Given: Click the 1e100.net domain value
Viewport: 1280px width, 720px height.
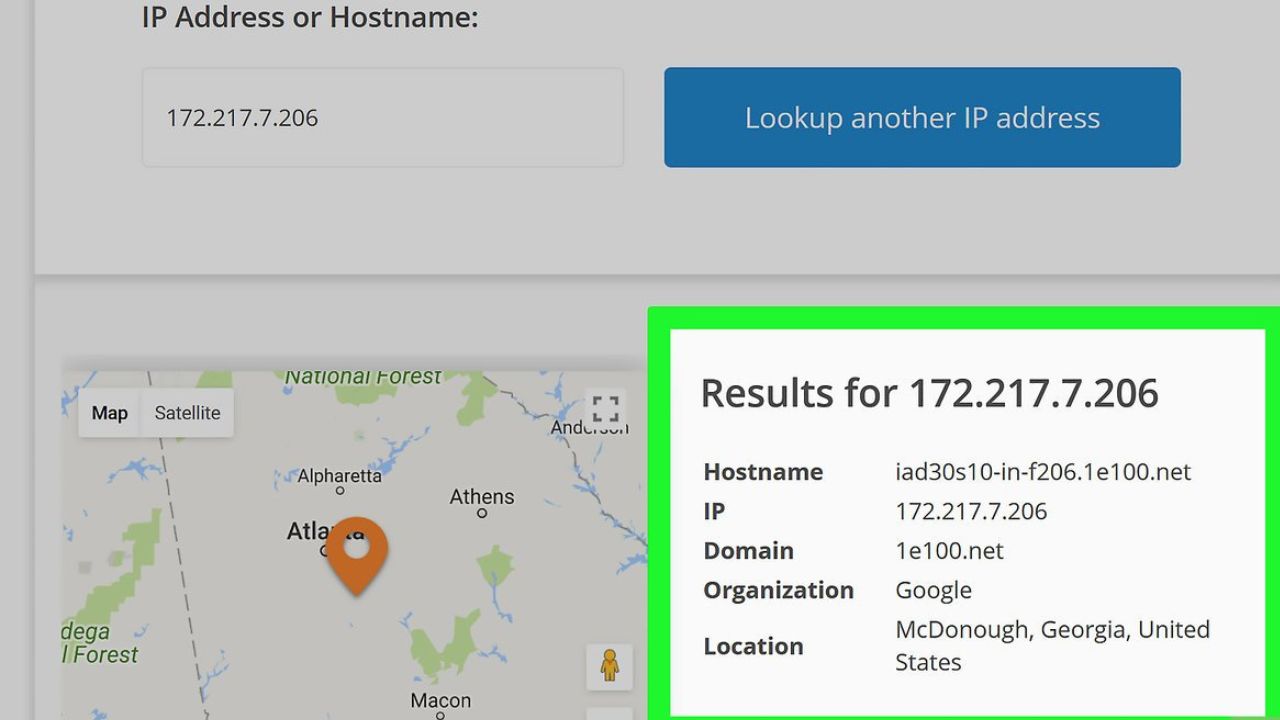Looking at the screenshot, I should [x=949, y=551].
